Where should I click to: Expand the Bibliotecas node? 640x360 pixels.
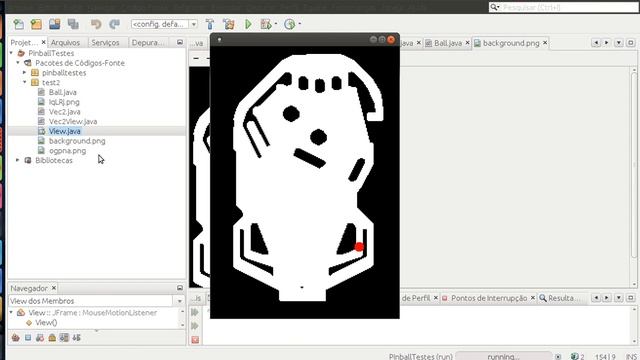18,160
